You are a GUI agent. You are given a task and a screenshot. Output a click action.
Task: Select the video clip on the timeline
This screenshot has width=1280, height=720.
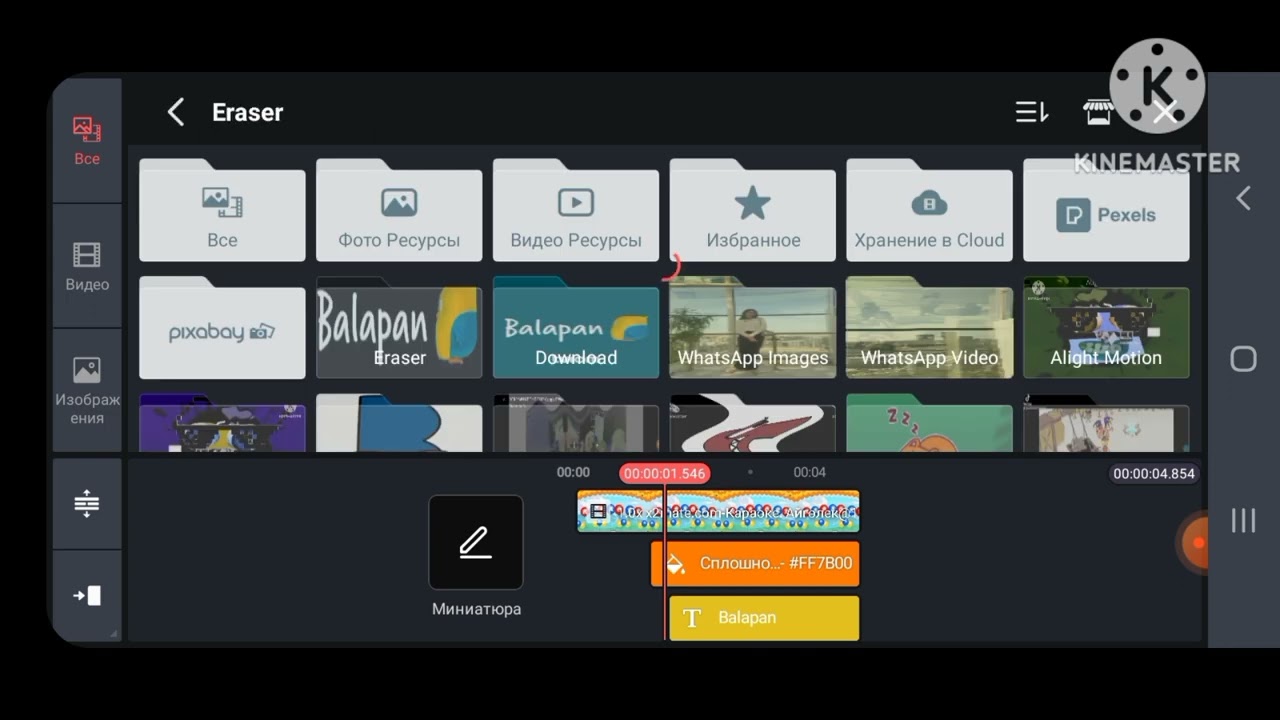(718, 511)
